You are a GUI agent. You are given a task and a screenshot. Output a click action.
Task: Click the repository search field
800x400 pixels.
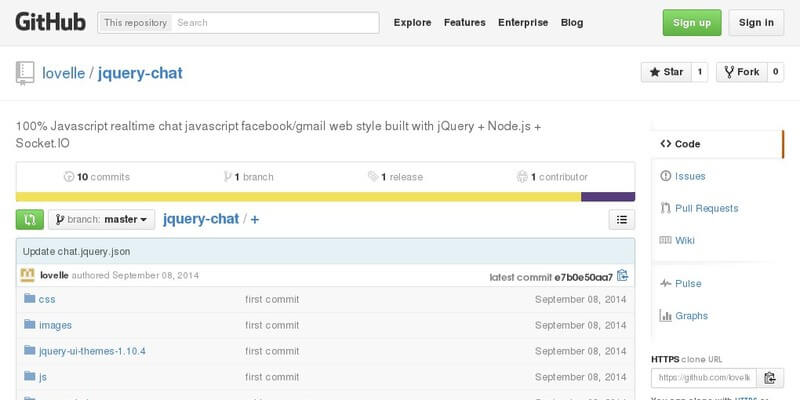(x=274, y=22)
